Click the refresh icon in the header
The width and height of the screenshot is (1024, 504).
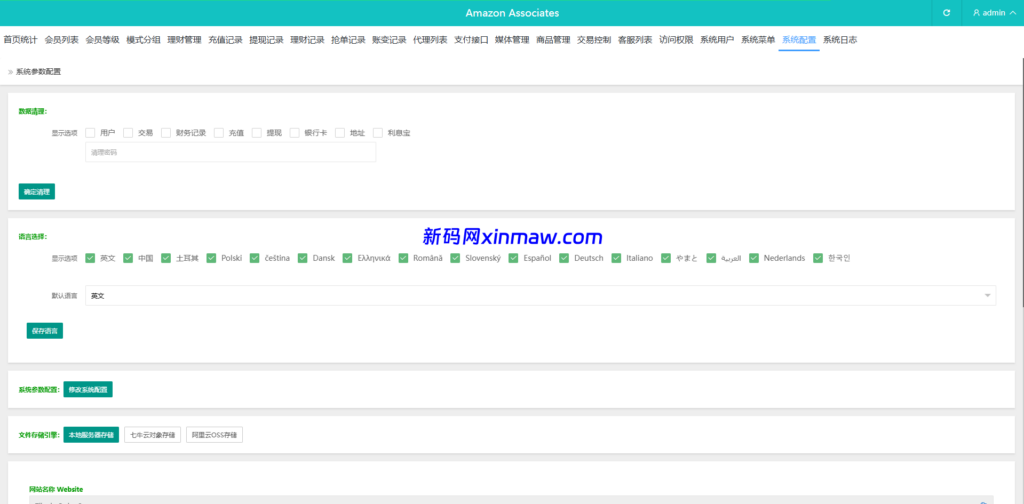point(946,13)
